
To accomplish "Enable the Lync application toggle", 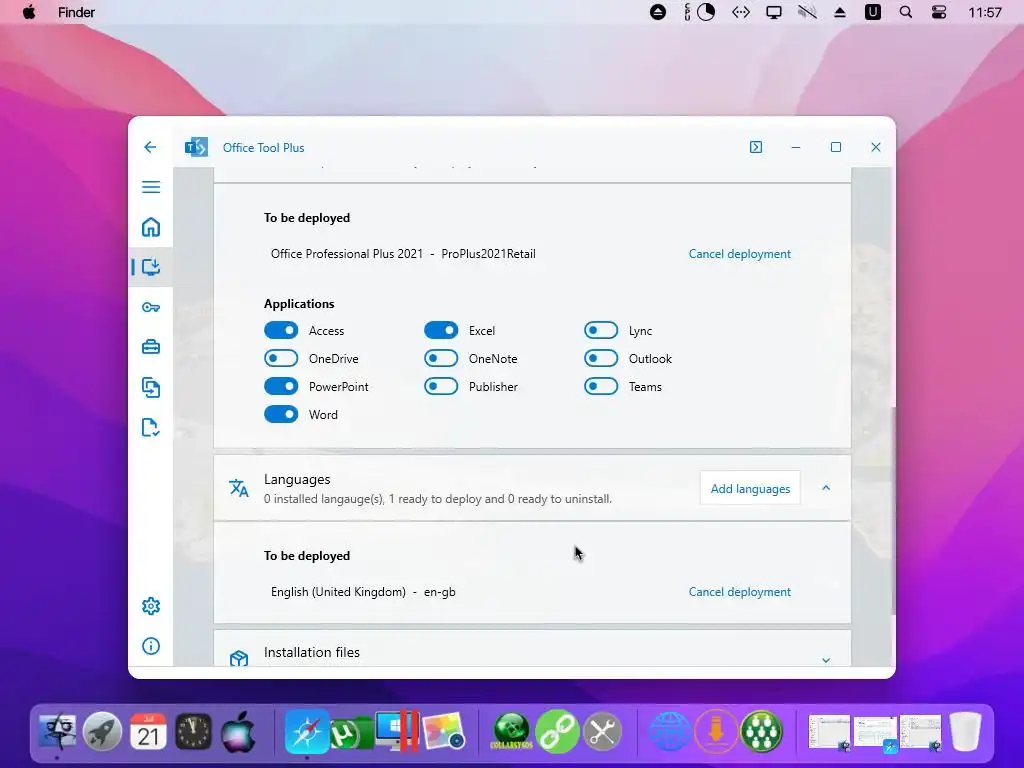I will tap(601, 330).
